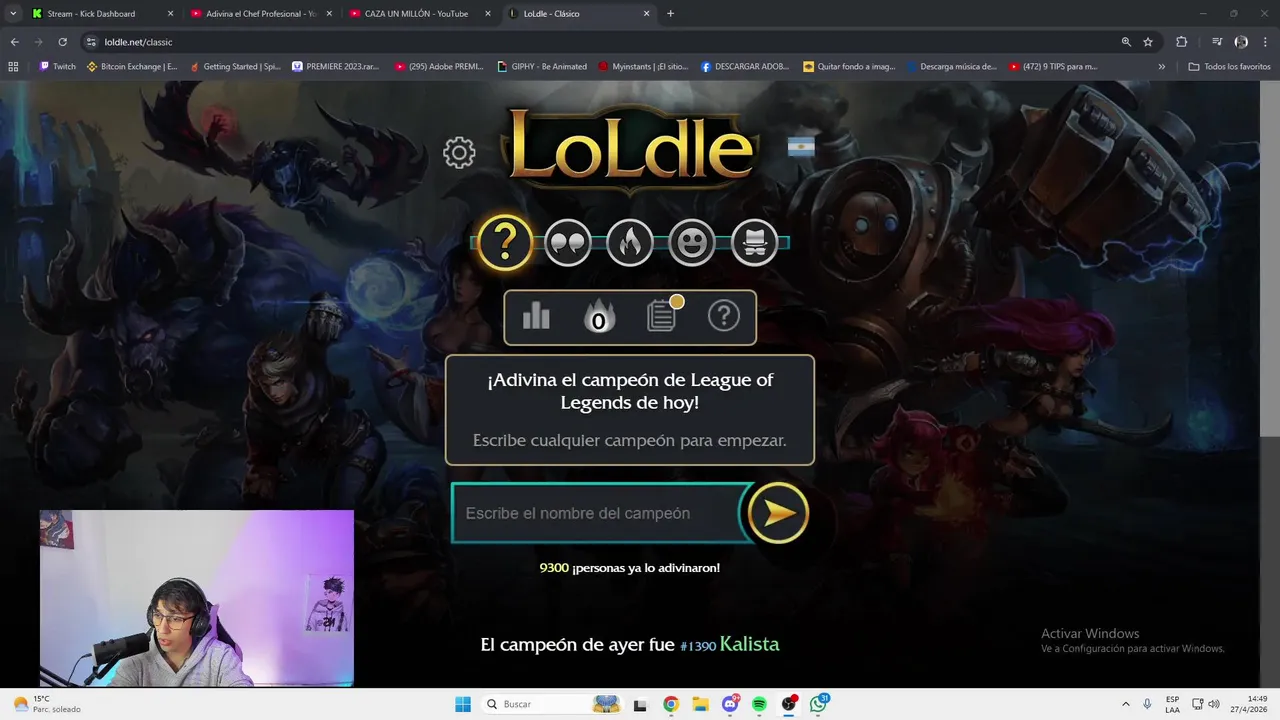Open the Twitch bookmark
The height and width of the screenshot is (720, 1280).
[x=57, y=67]
